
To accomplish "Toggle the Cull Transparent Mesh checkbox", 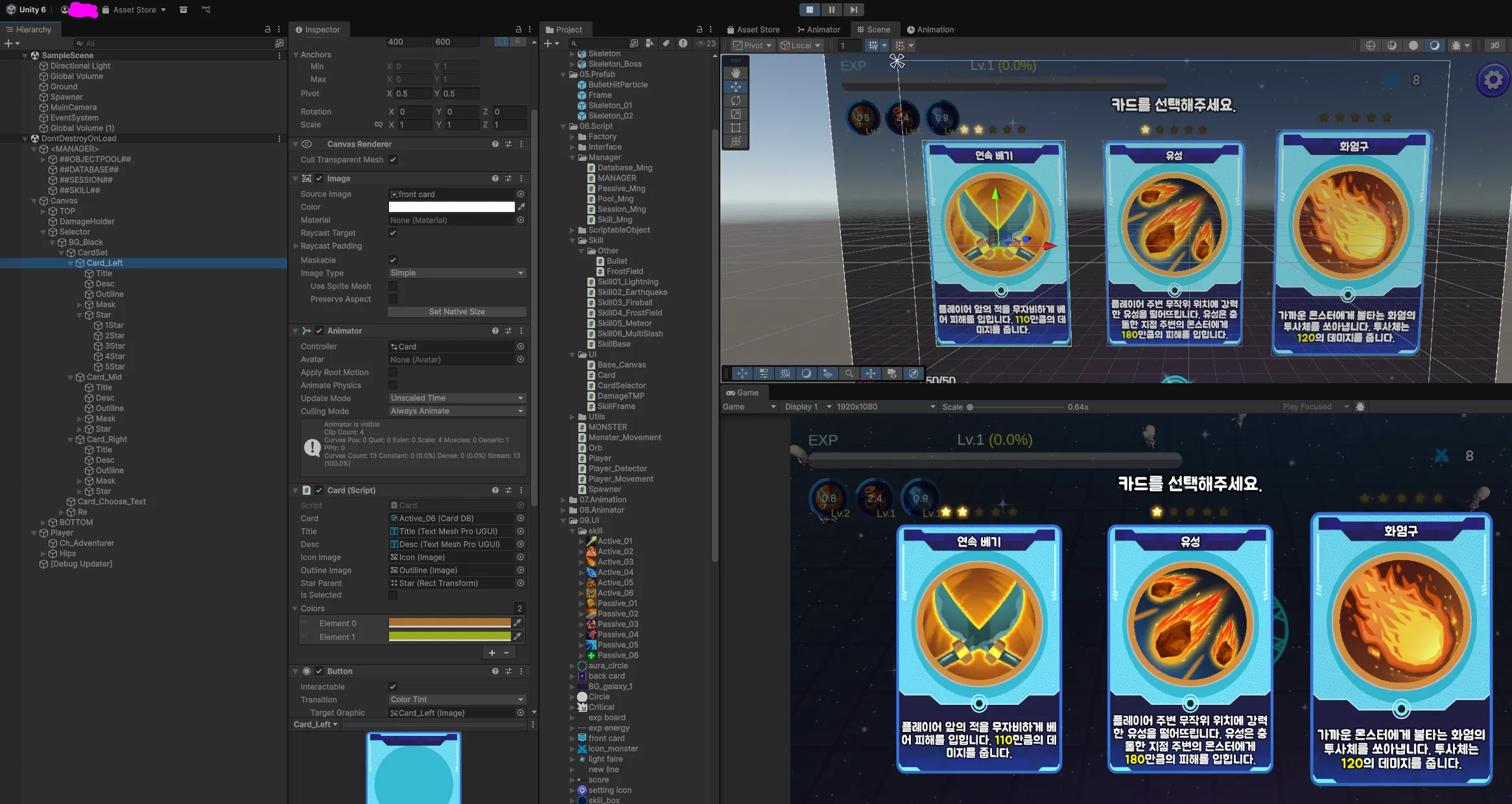I will 393,160.
